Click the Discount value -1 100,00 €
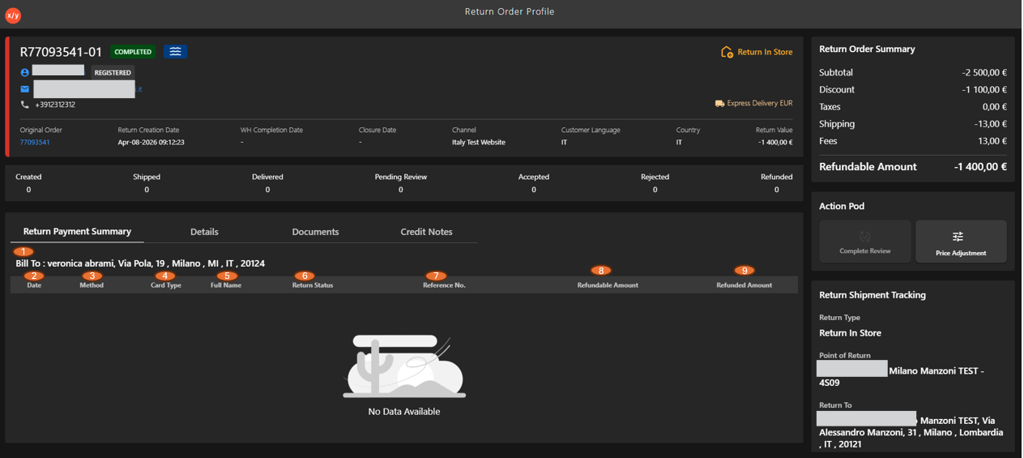Viewport: 1024px width, 458px height. coord(984,90)
